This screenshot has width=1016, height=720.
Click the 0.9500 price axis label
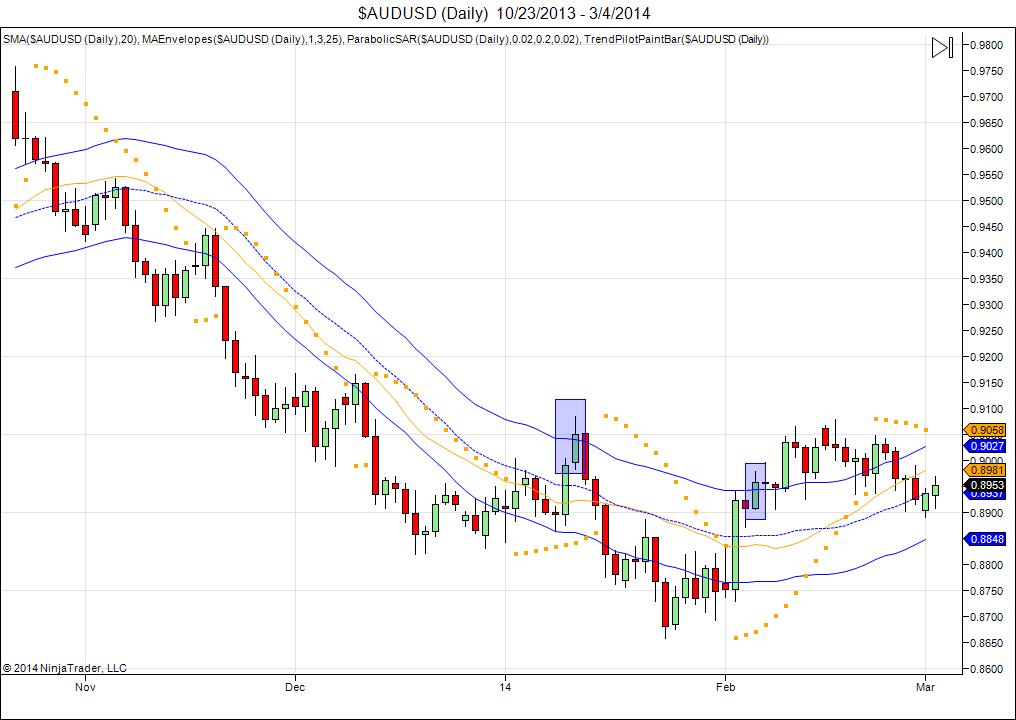click(987, 201)
